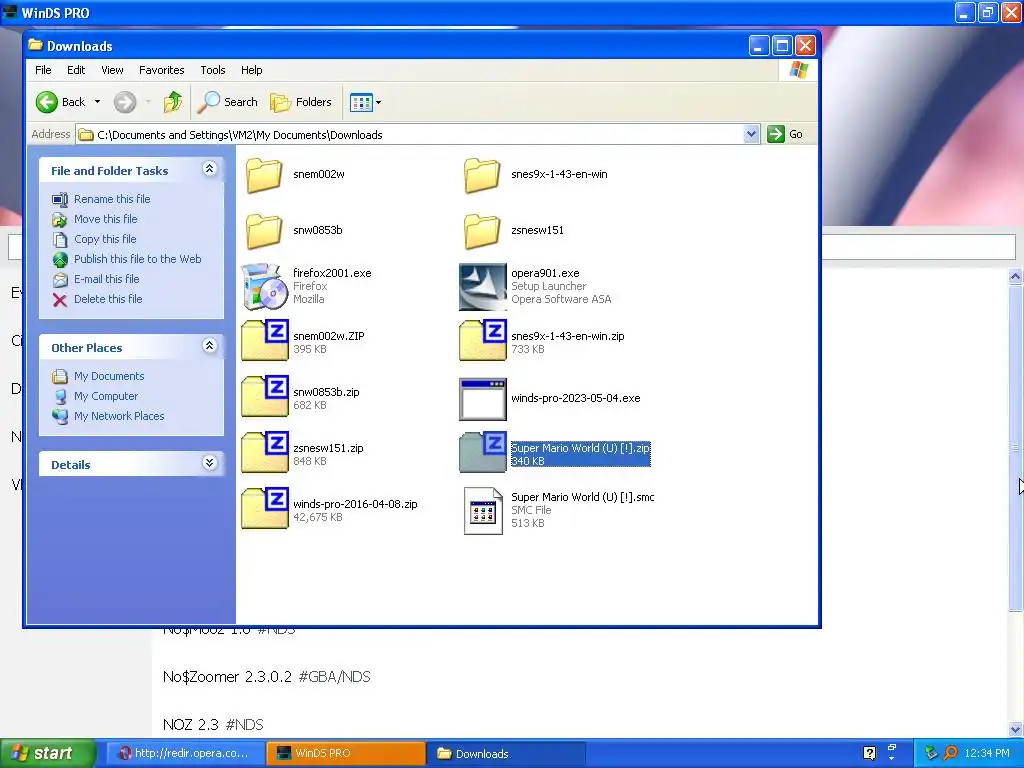
Task: Open the Edit menu
Action: point(76,70)
